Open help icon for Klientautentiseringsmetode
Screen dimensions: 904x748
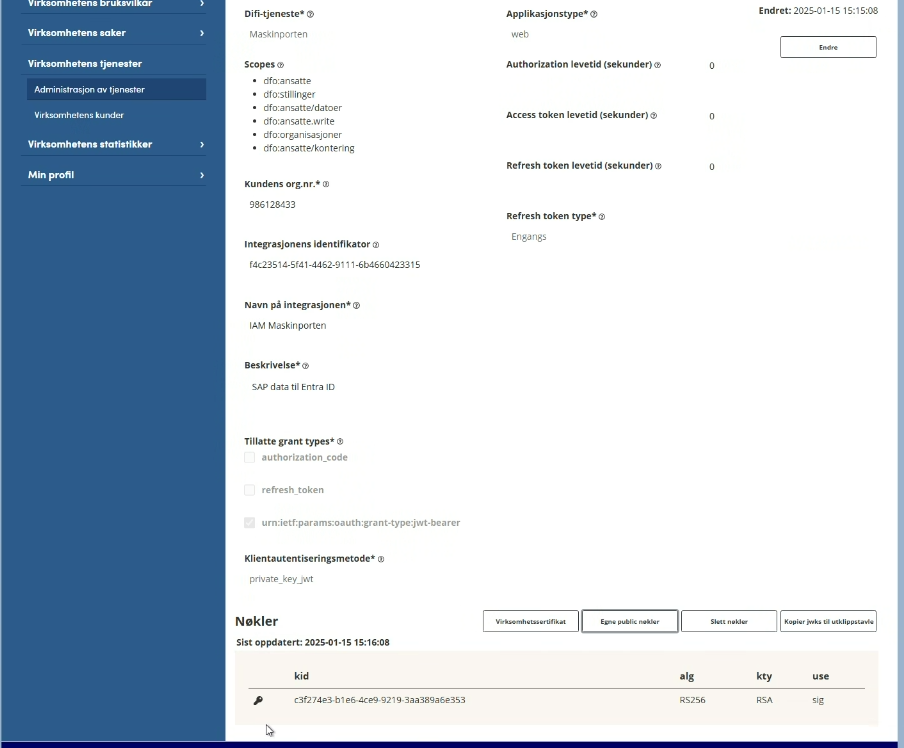coord(381,559)
